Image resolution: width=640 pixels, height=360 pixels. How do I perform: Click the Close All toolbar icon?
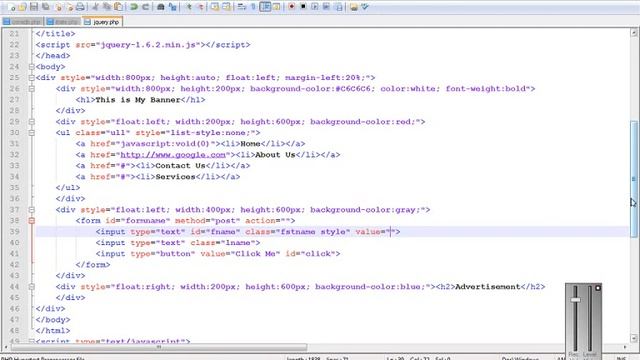pos(69,7)
